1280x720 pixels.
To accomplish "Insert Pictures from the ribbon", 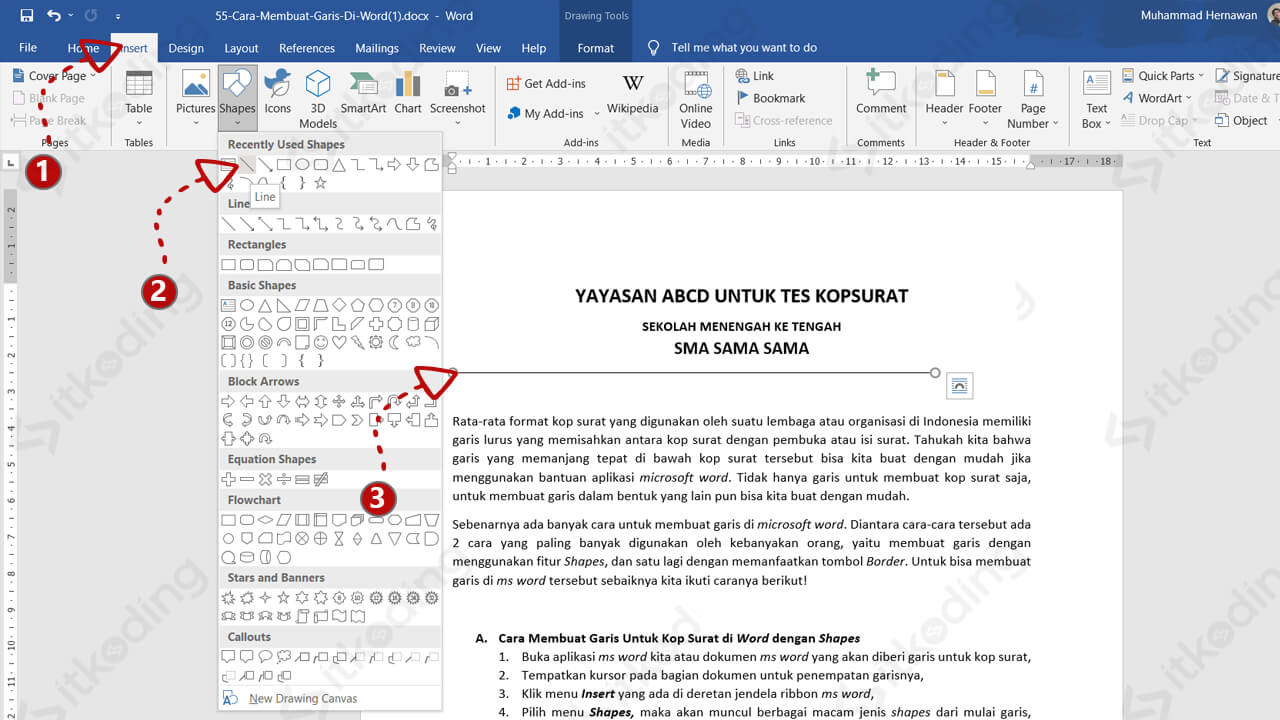I will tap(196, 100).
